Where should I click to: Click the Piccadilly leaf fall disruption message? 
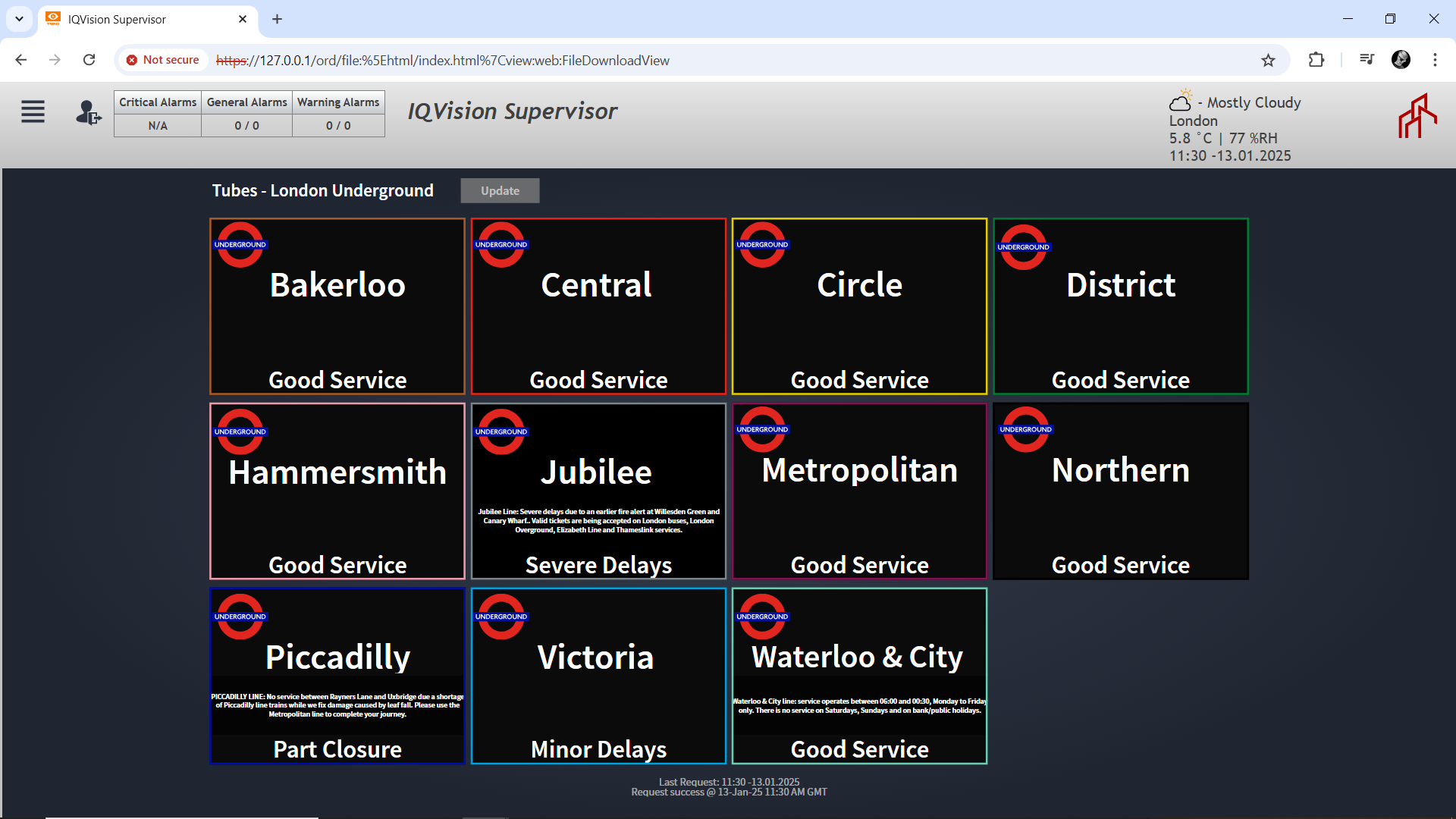[337, 705]
